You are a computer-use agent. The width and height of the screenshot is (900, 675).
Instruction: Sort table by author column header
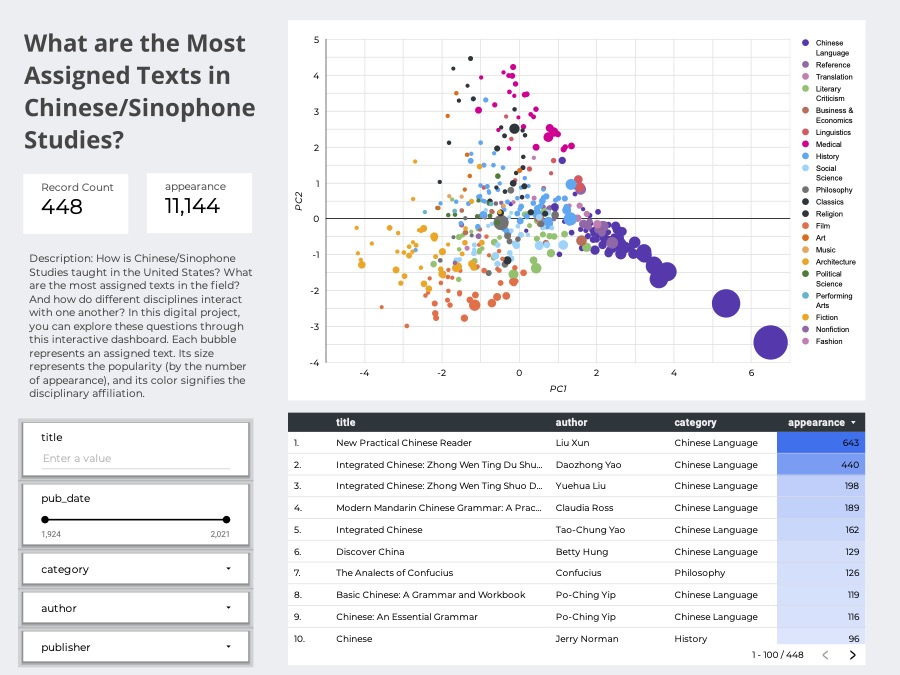[572, 423]
